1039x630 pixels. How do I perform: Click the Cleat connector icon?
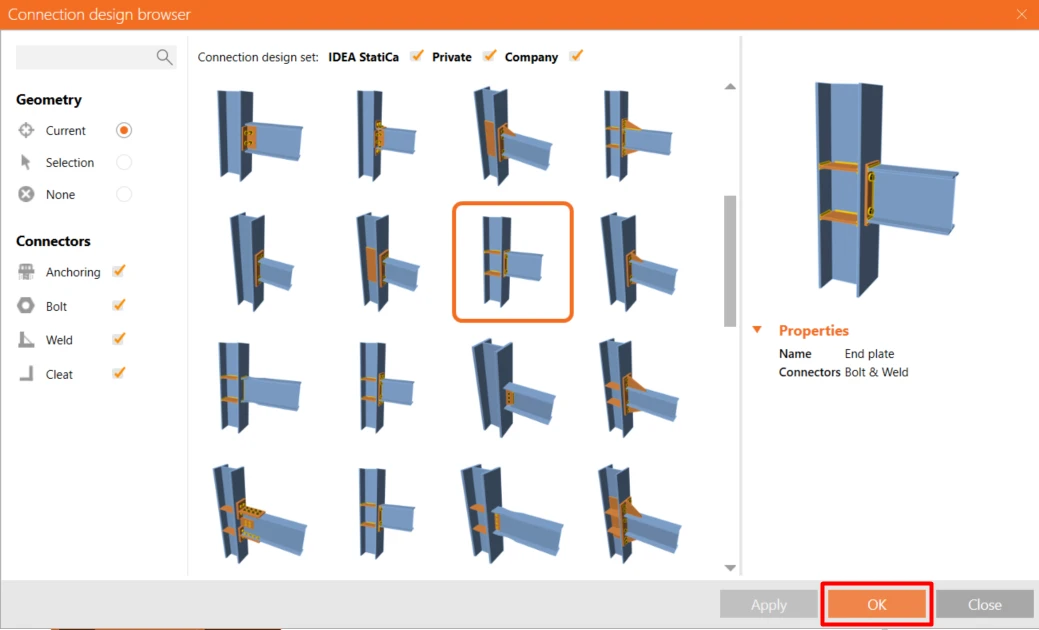26,374
